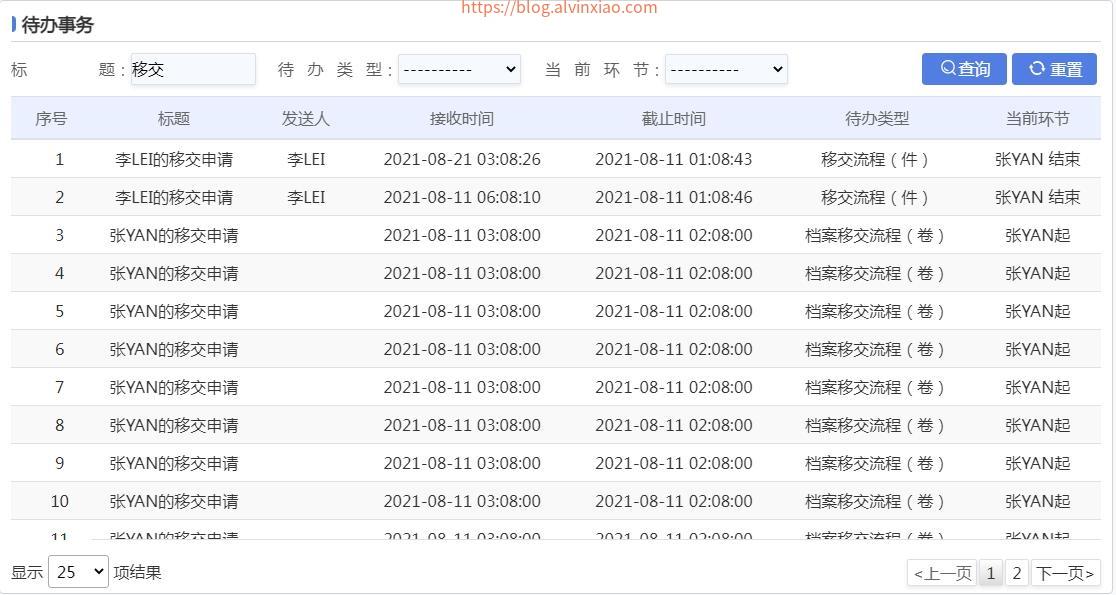This screenshot has width=1116, height=595.
Task: Click the 查询 search button
Action: (x=964, y=69)
